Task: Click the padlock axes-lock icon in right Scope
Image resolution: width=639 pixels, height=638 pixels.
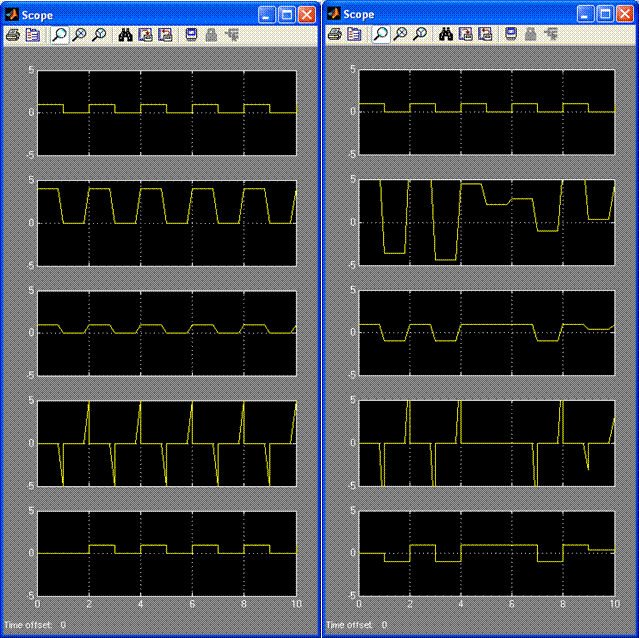Action: tap(531, 34)
